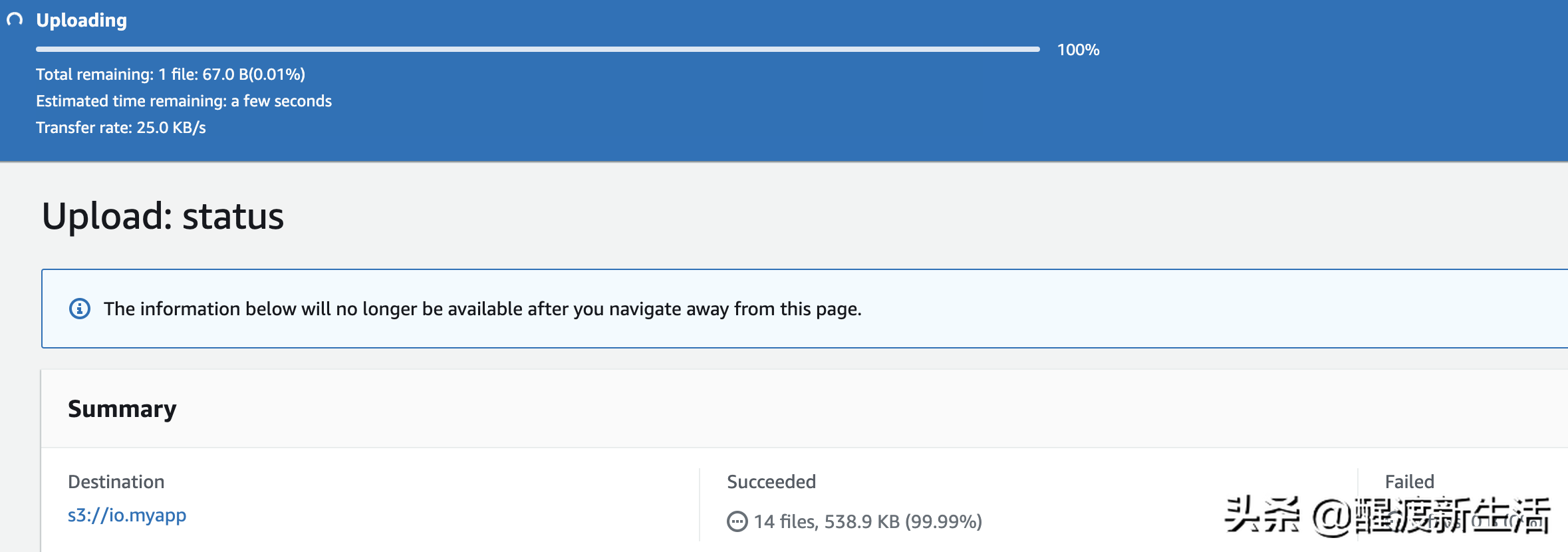Click the 14 files, 538.9 KB text

tap(868, 521)
